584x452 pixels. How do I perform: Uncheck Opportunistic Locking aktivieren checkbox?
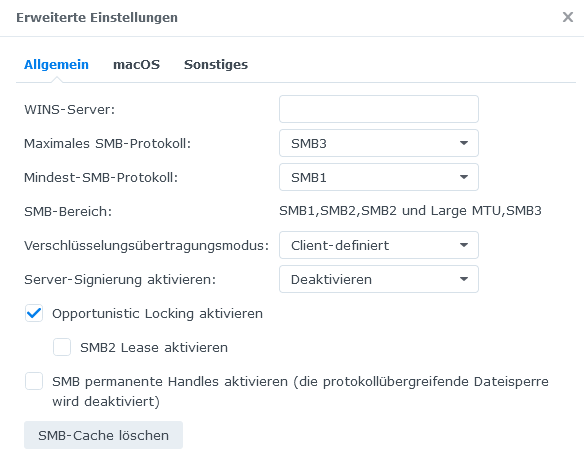click(x=34, y=313)
